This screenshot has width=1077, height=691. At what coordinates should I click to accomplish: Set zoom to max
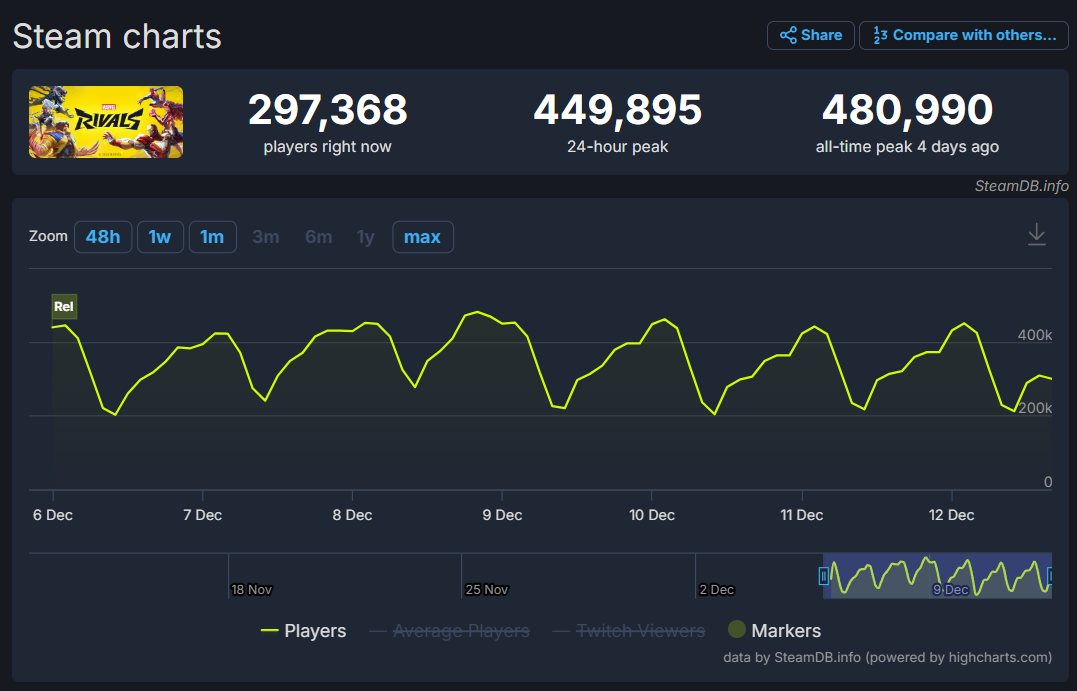point(422,237)
